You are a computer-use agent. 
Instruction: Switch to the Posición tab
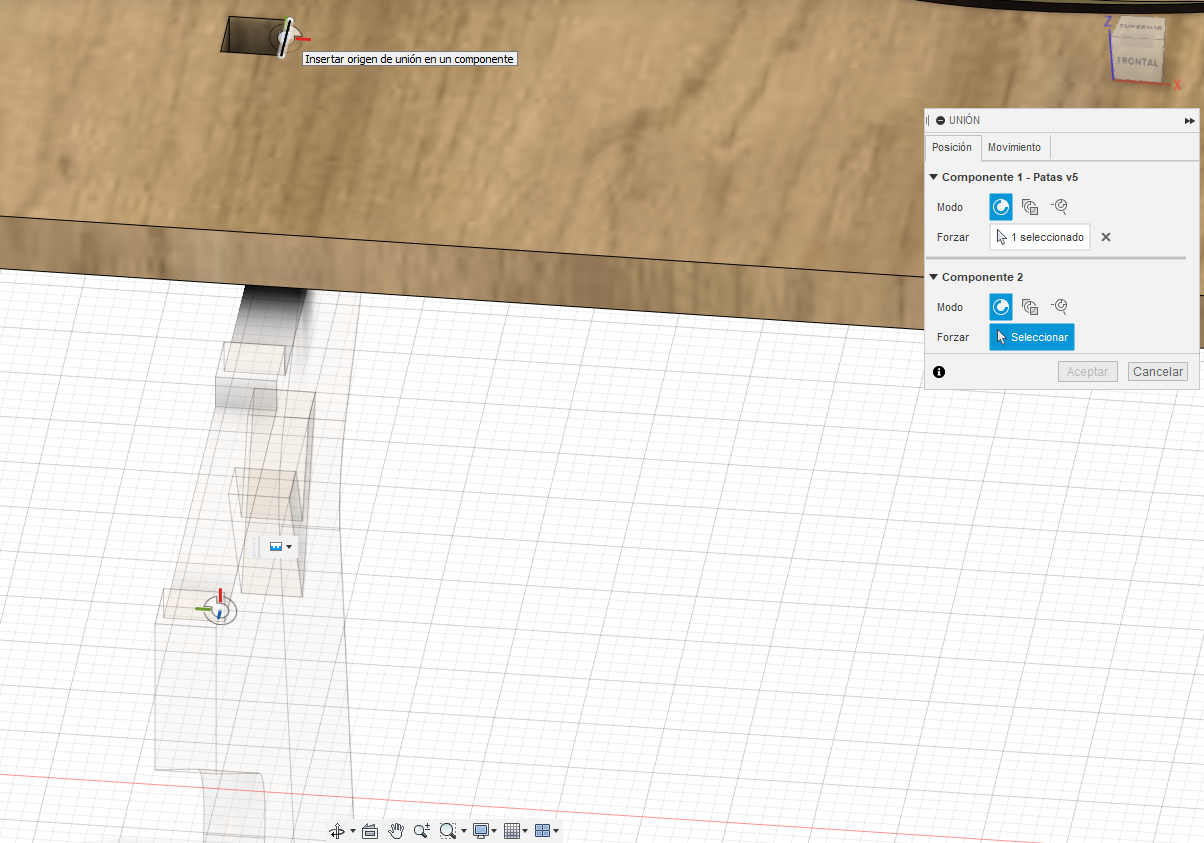(x=952, y=147)
